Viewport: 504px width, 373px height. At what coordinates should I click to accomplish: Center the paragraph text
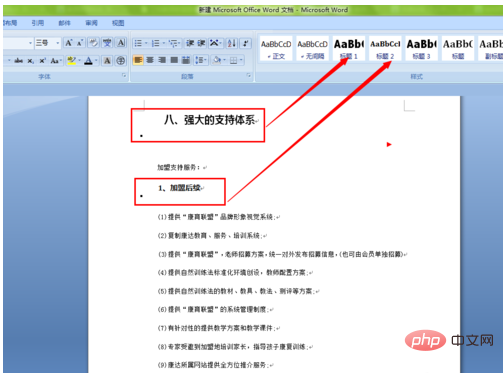(150, 60)
